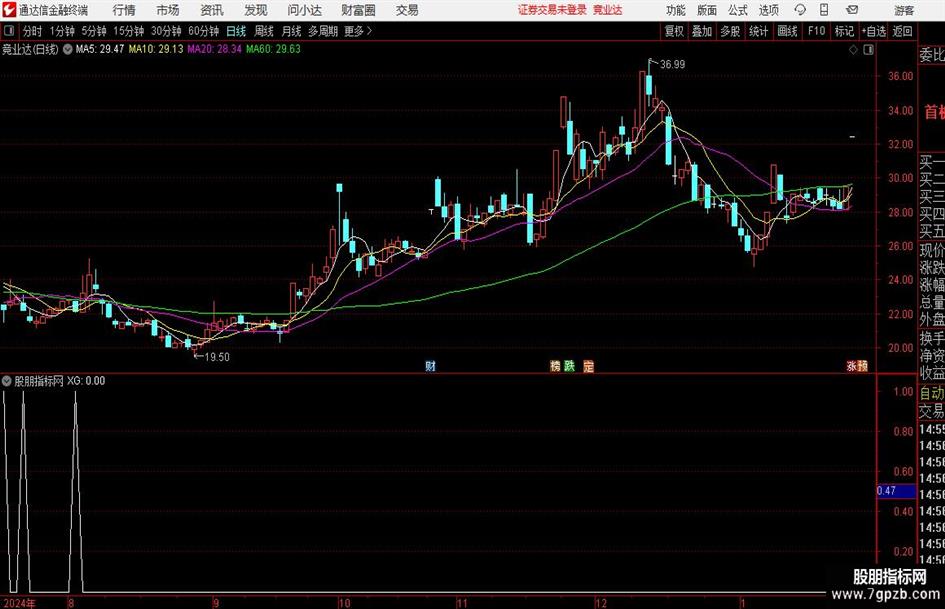Switch to 月线 monthly tab
This screenshot has height=609, width=945.
tap(292, 31)
